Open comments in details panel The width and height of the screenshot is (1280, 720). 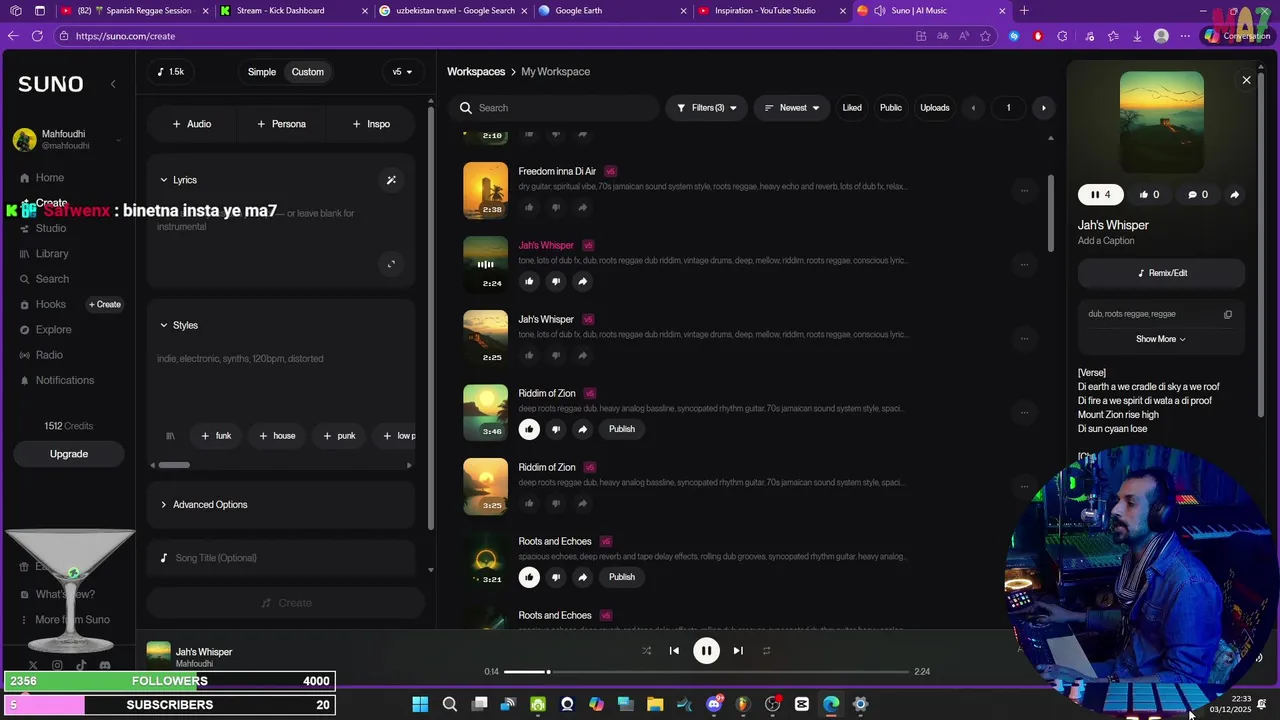pos(1198,195)
